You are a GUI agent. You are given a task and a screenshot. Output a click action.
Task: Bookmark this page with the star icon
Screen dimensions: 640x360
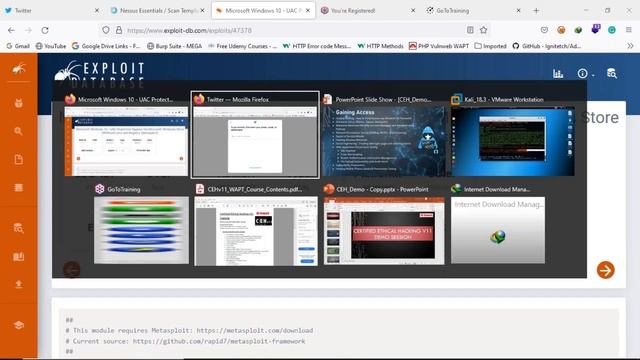tap(484, 30)
